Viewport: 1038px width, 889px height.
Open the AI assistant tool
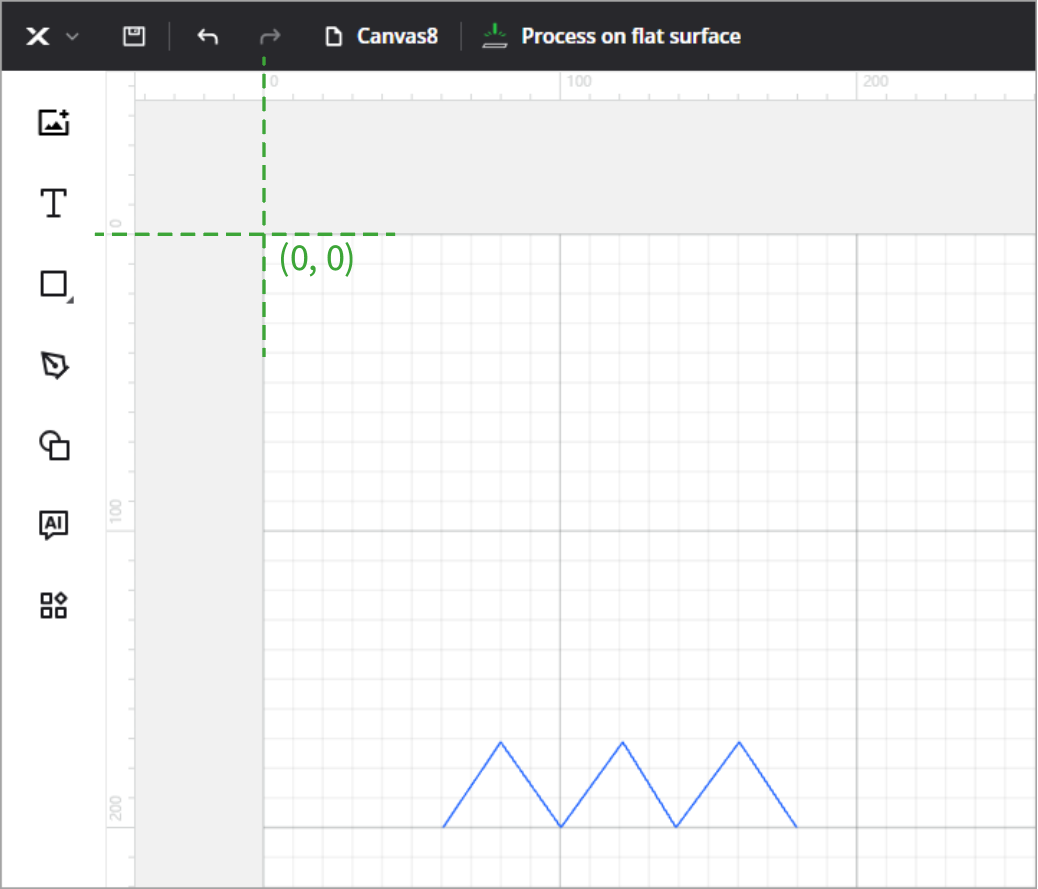(x=53, y=524)
